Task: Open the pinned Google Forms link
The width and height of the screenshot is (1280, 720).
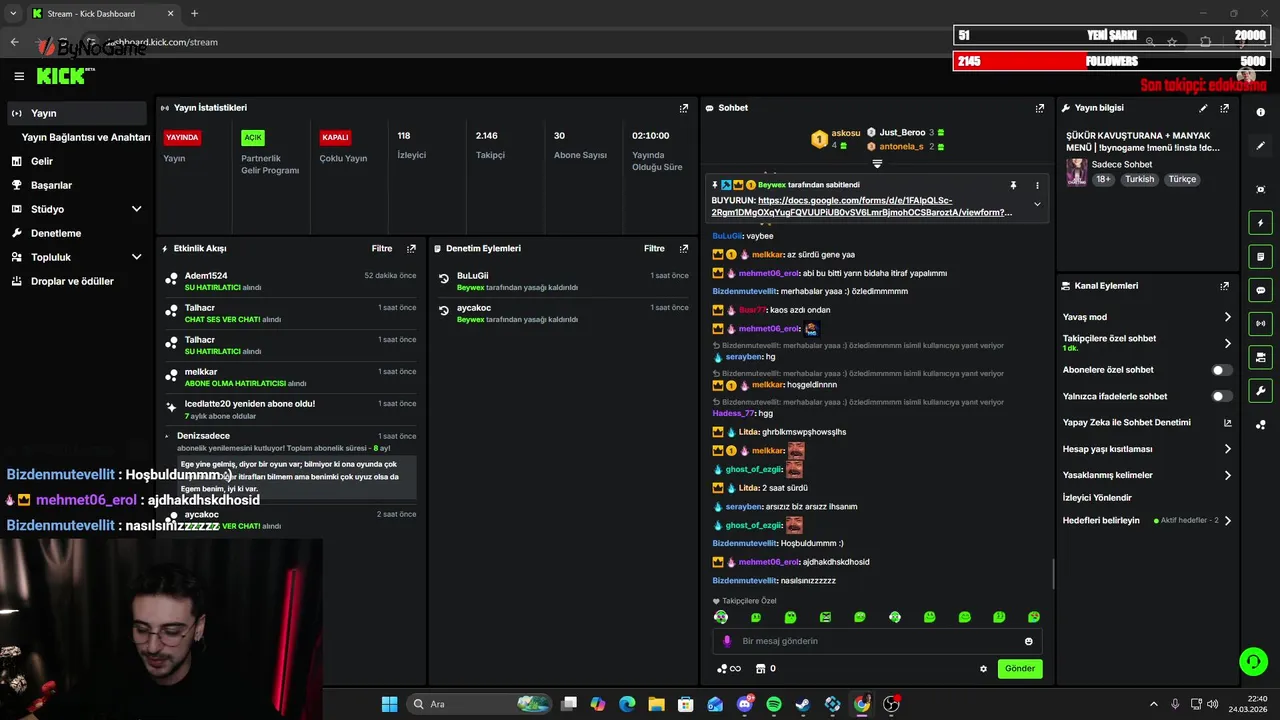Action: coord(862,206)
